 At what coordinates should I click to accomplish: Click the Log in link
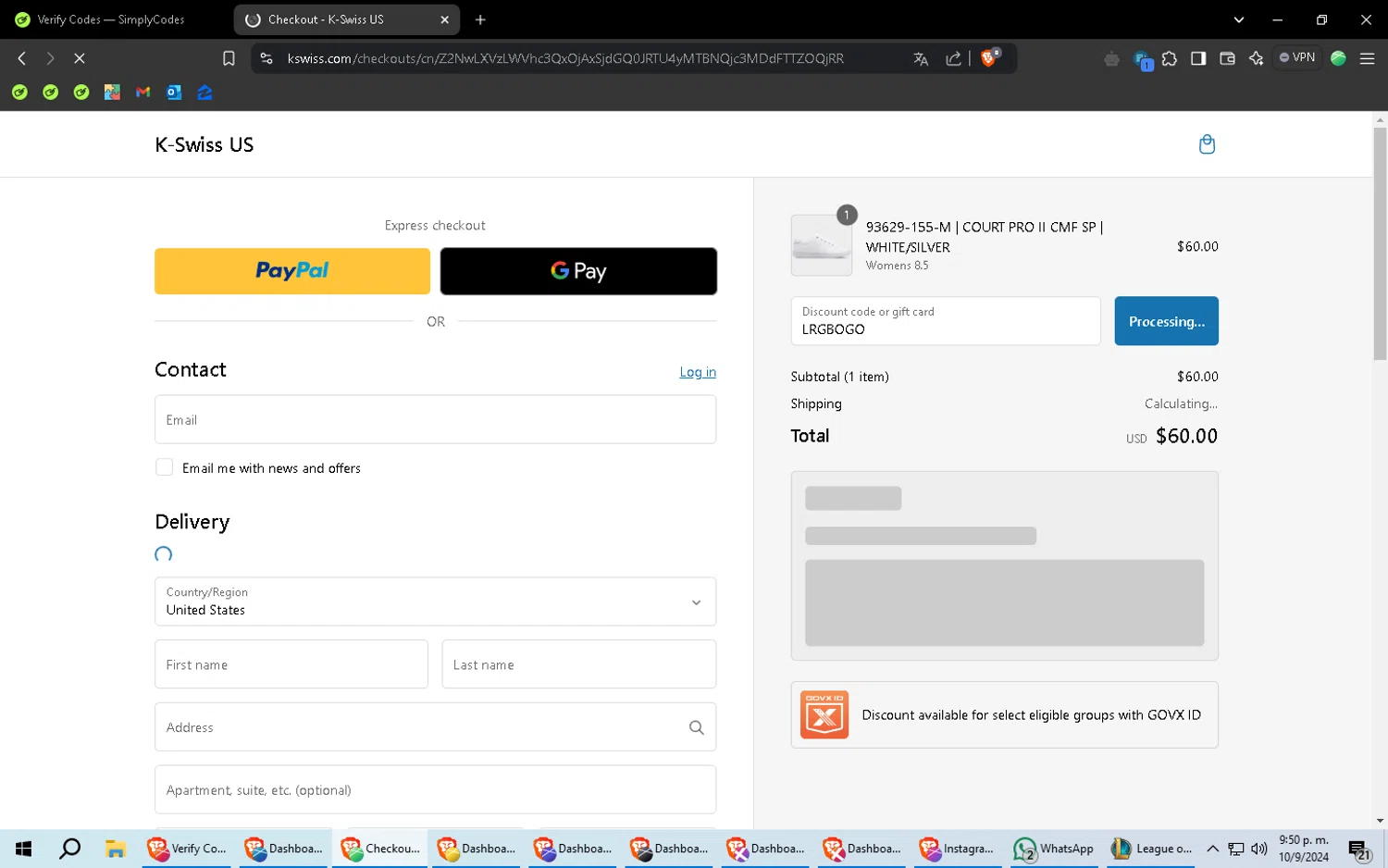coord(698,372)
